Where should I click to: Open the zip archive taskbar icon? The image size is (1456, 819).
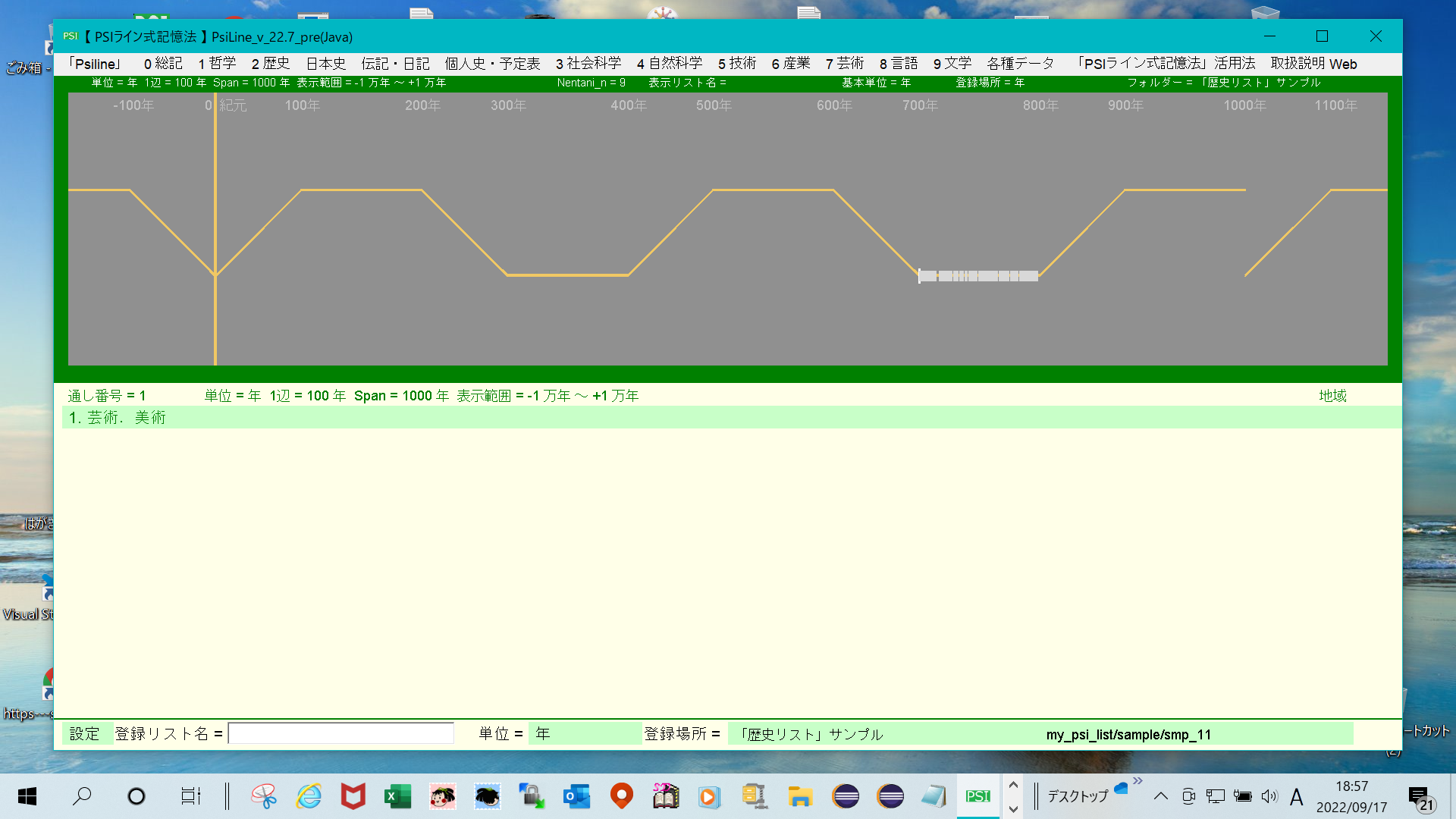tap(755, 796)
